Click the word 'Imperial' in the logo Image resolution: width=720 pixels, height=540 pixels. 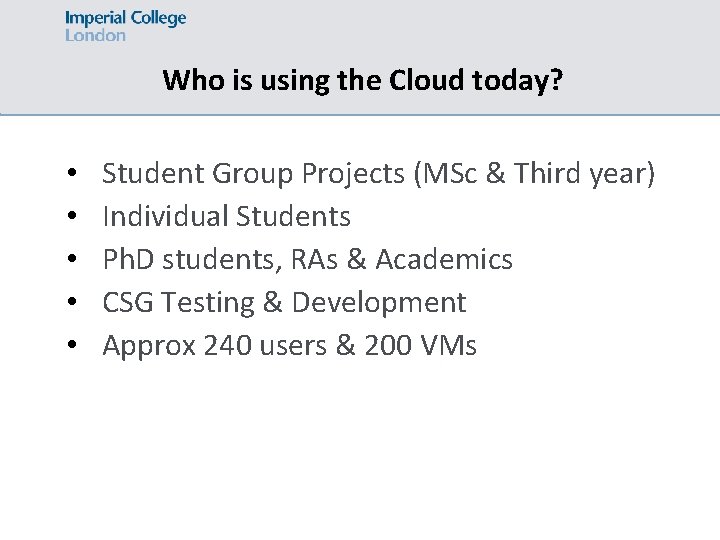pyautogui.click(x=95, y=19)
